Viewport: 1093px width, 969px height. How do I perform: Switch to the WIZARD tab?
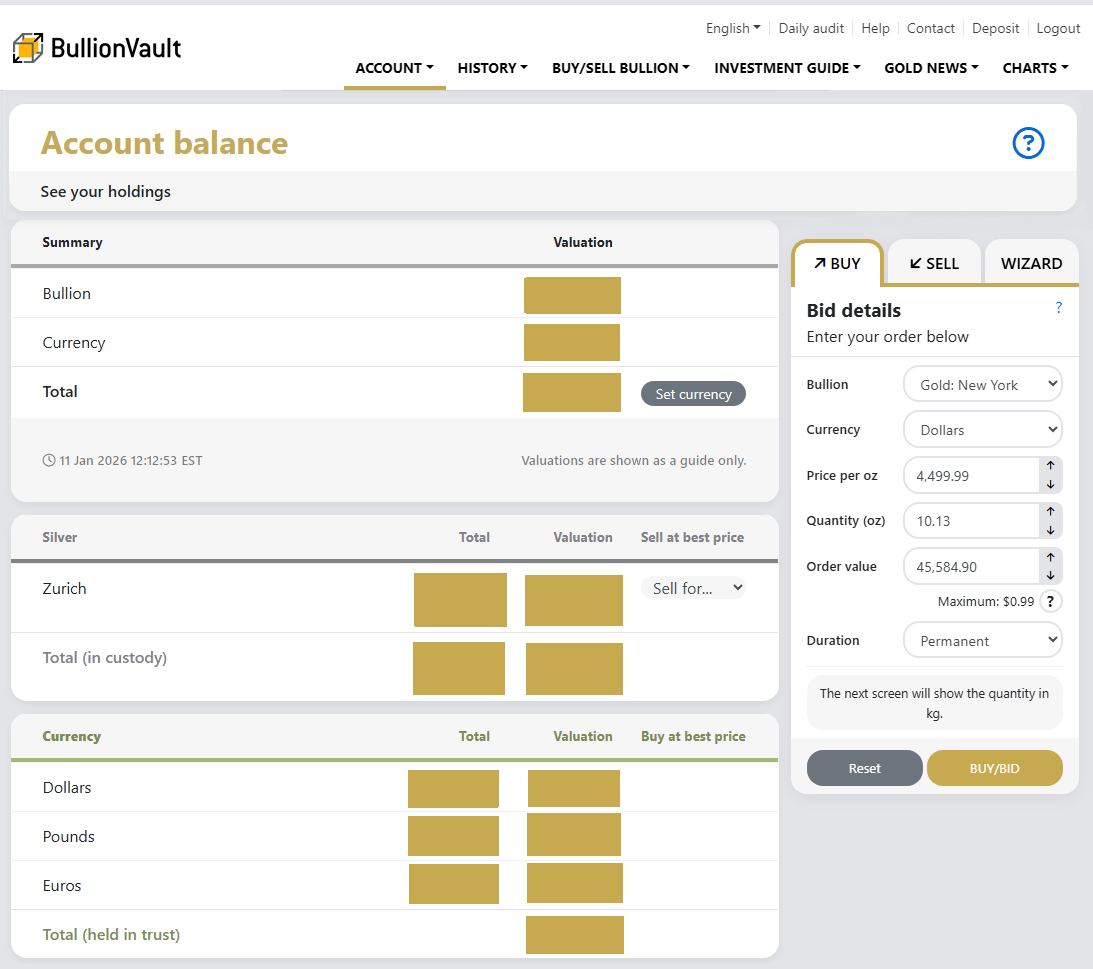[1031, 264]
